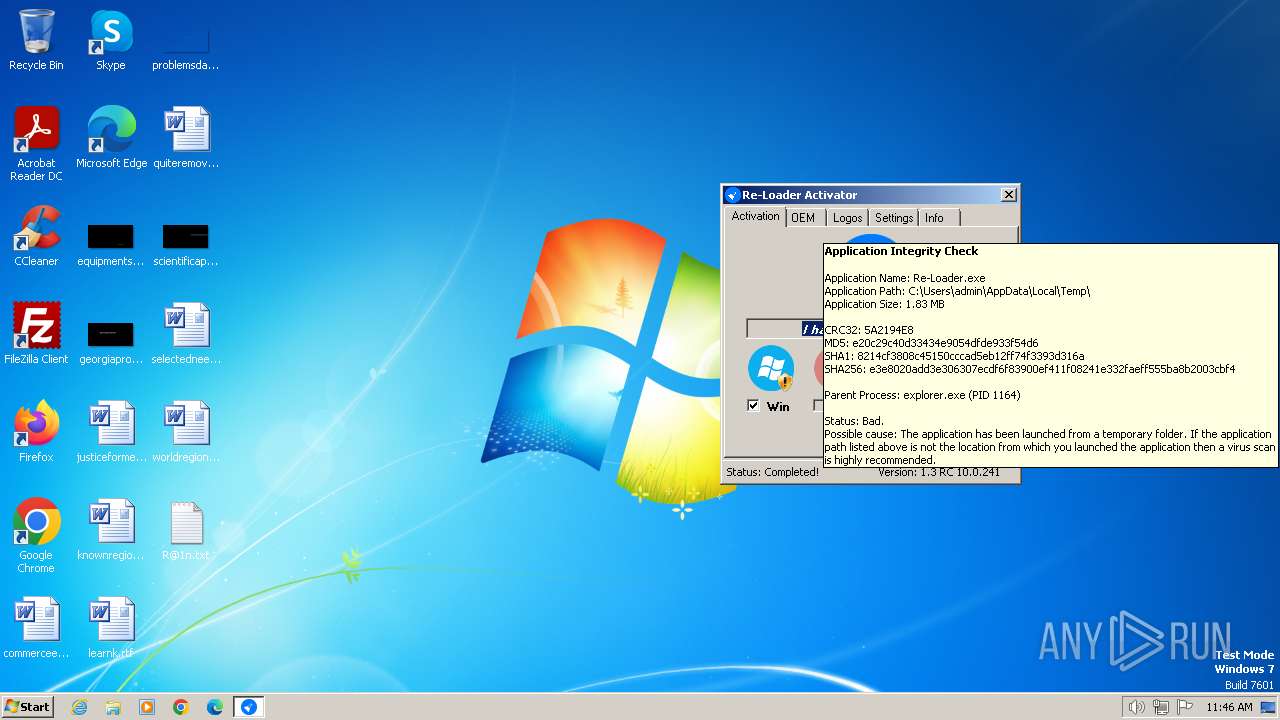The image size is (1280, 720).
Task: Launch CCleaner from the desktop
Action: 36,236
